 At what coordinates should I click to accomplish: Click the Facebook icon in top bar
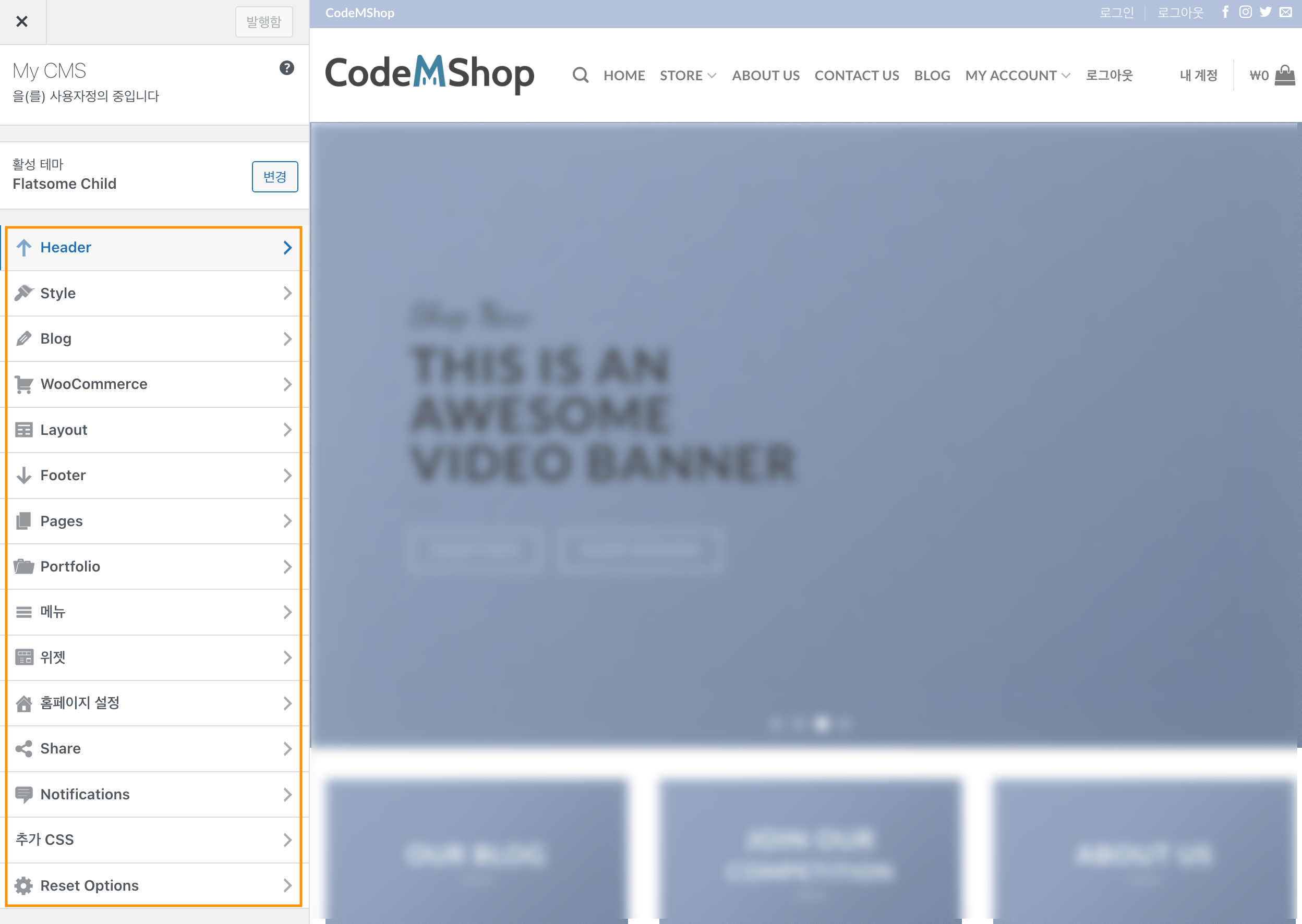point(1225,12)
